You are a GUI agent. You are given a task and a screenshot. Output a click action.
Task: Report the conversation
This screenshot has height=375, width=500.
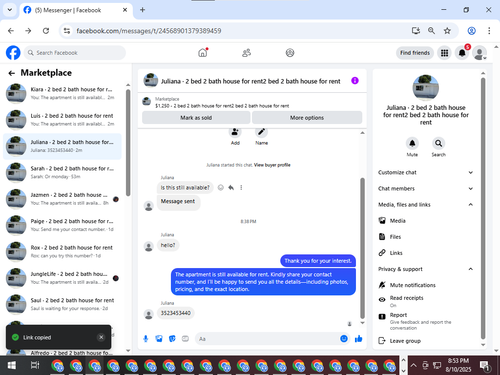pos(426,321)
